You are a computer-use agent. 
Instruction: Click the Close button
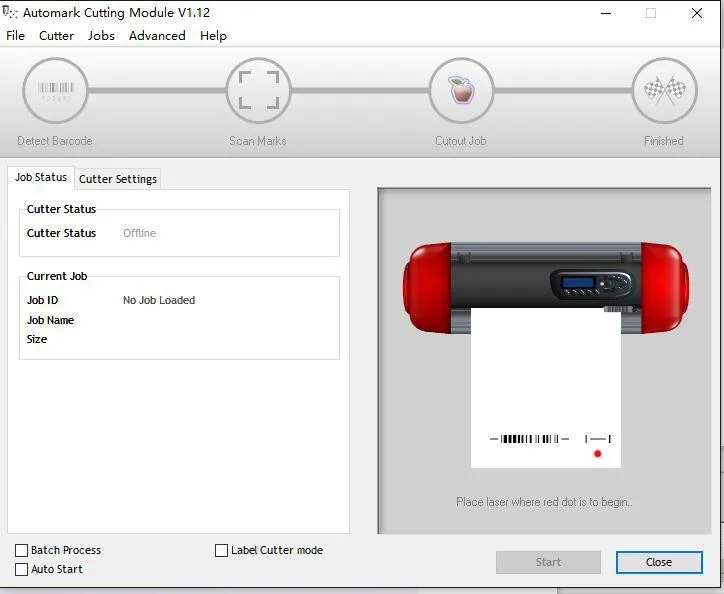coord(659,562)
